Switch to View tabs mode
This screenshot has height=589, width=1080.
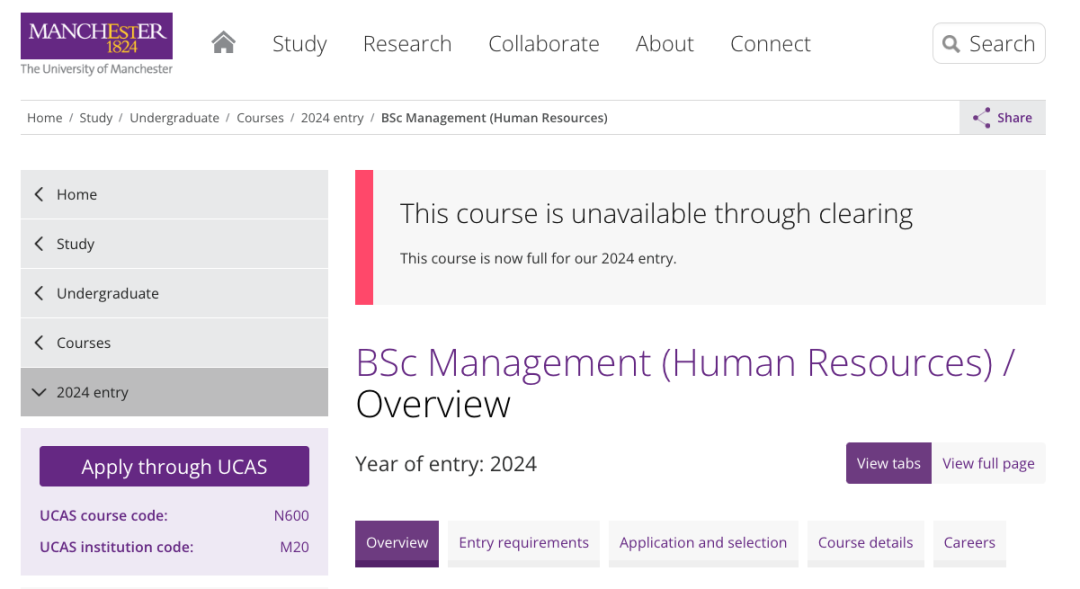click(x=889, y=463)
